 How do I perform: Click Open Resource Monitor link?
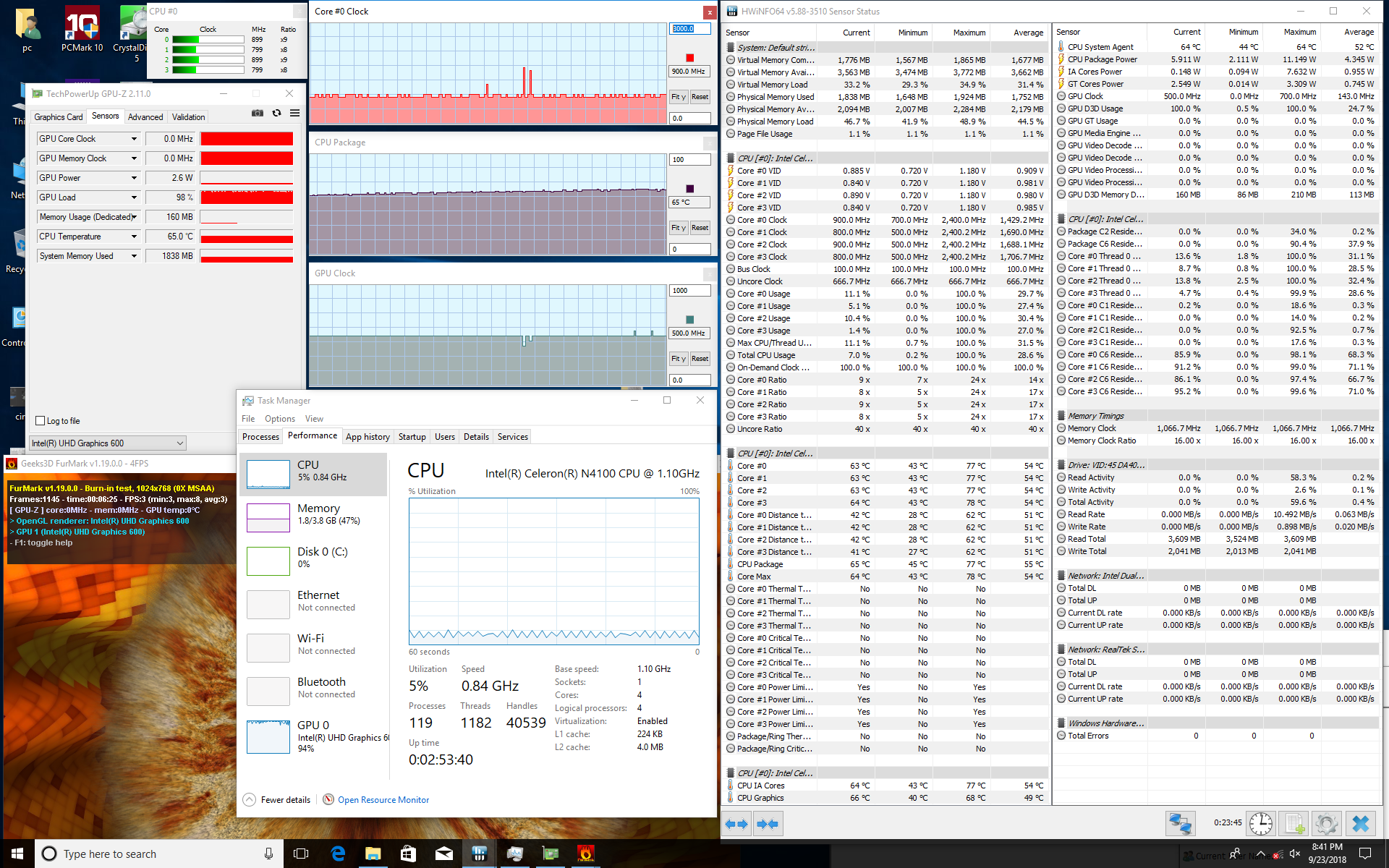383,800
